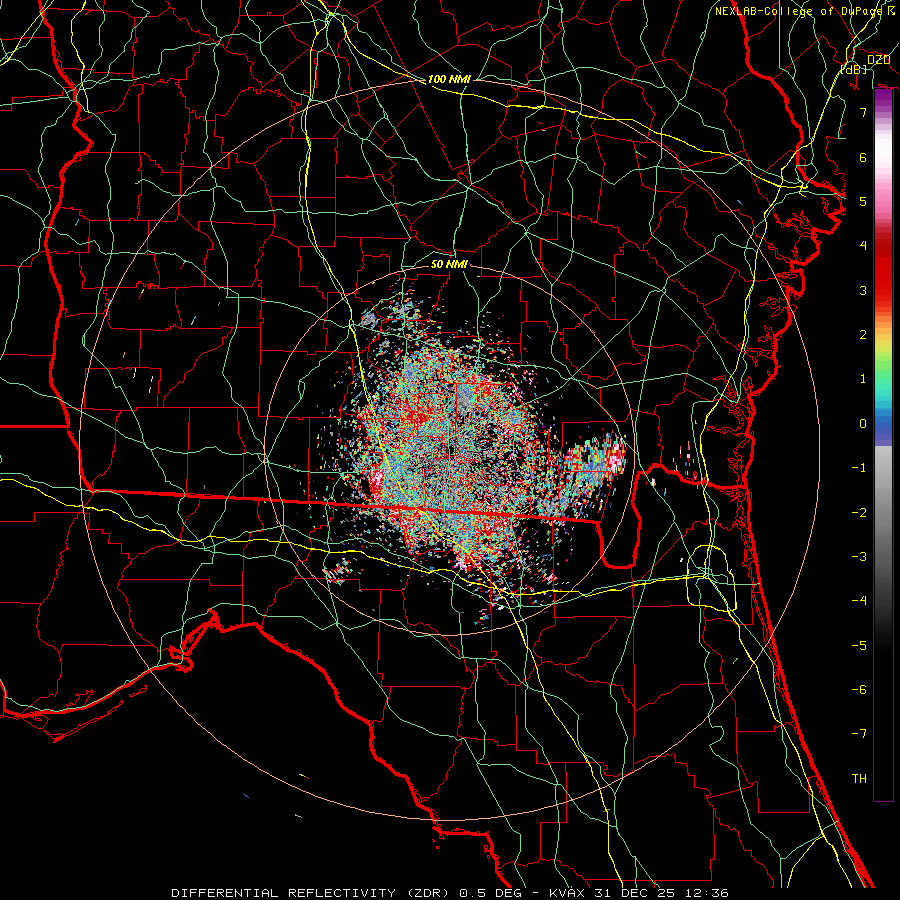Click the positive 5 scale label
The width and height of the screenshot is (900, 900).
[x=863, y=201]
